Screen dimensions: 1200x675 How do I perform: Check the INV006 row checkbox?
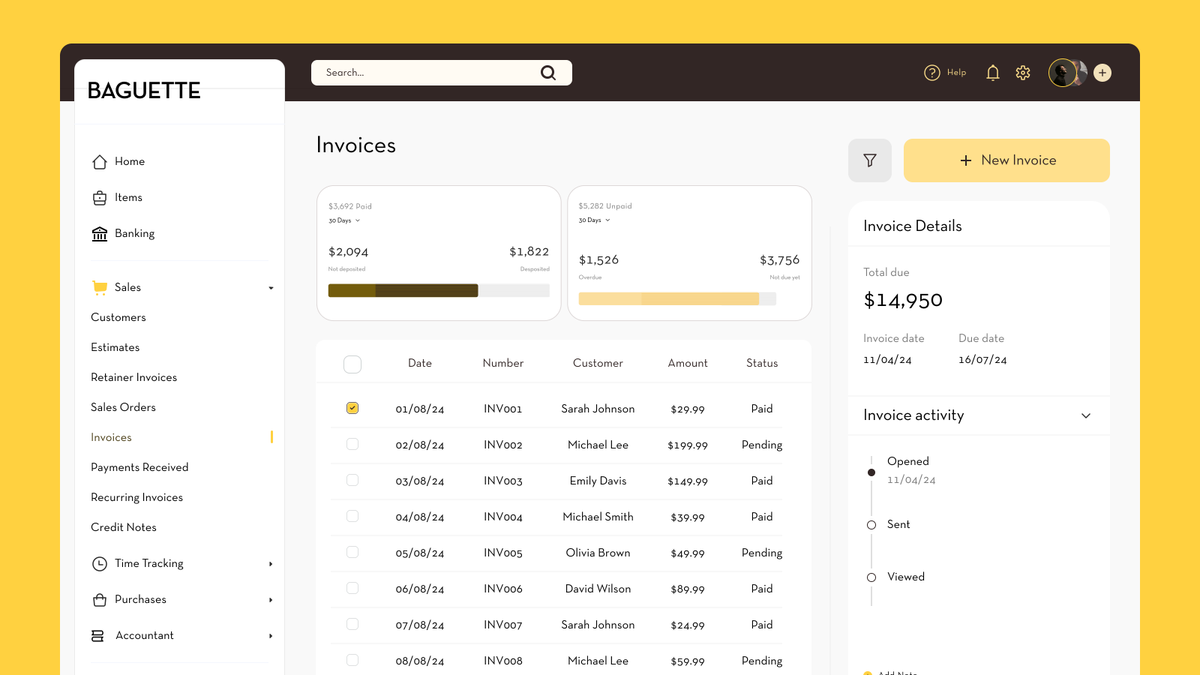[x=352, y=588]
